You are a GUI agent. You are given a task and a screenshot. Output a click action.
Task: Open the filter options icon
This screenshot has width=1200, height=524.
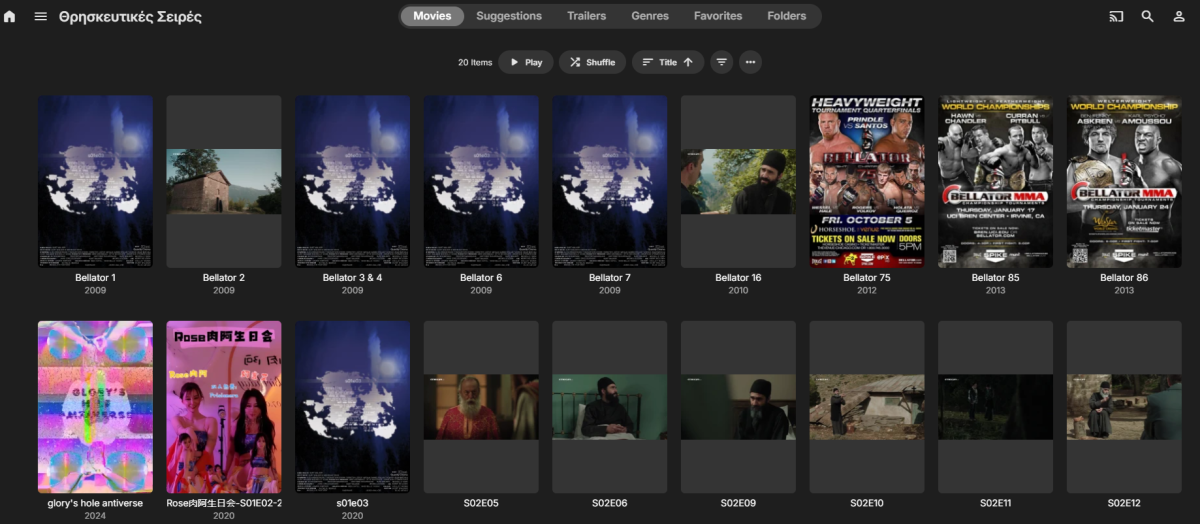[x=721, y=62]
